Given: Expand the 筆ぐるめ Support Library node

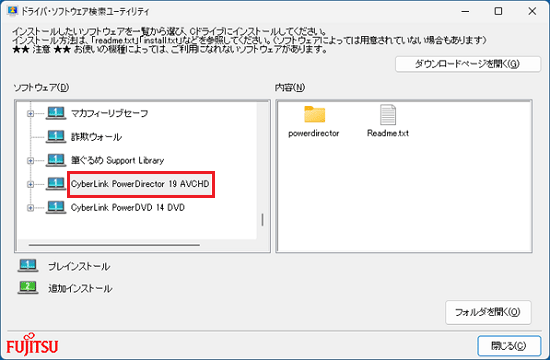Looking at the screenshot, I should point(31,161).
